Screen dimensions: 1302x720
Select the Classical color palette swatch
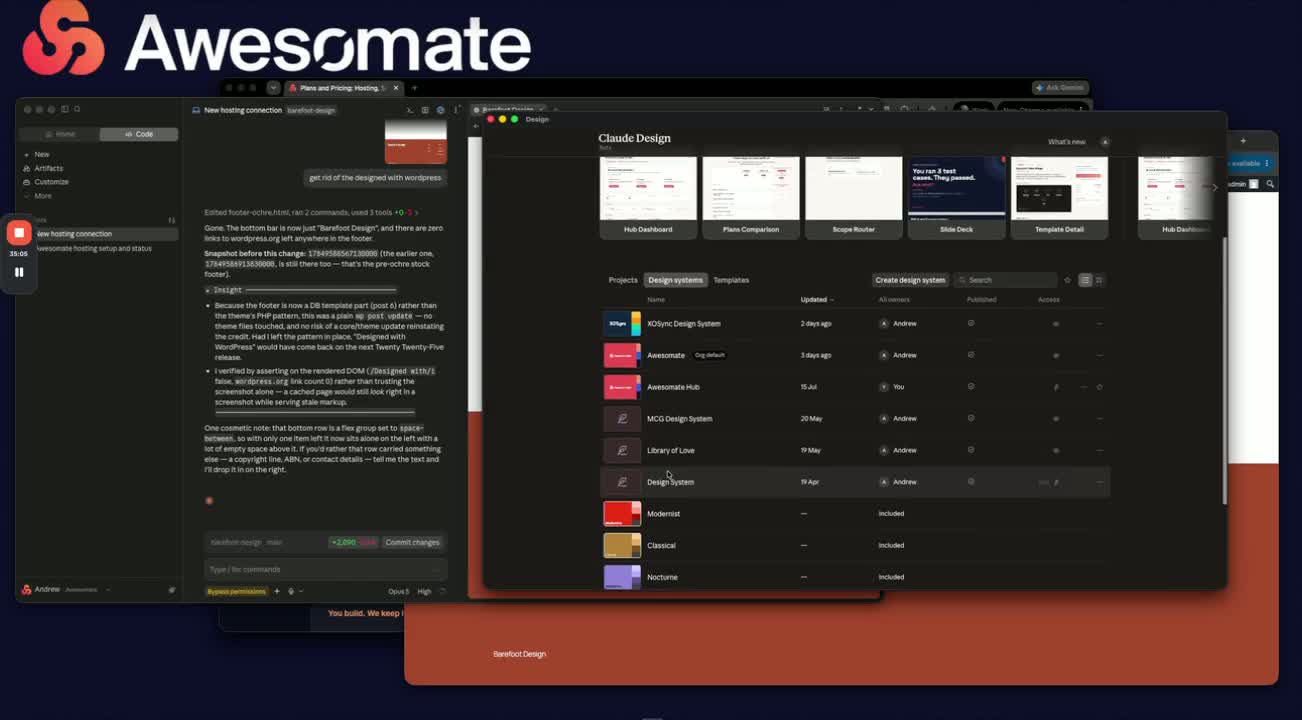[x=622, y=545]
